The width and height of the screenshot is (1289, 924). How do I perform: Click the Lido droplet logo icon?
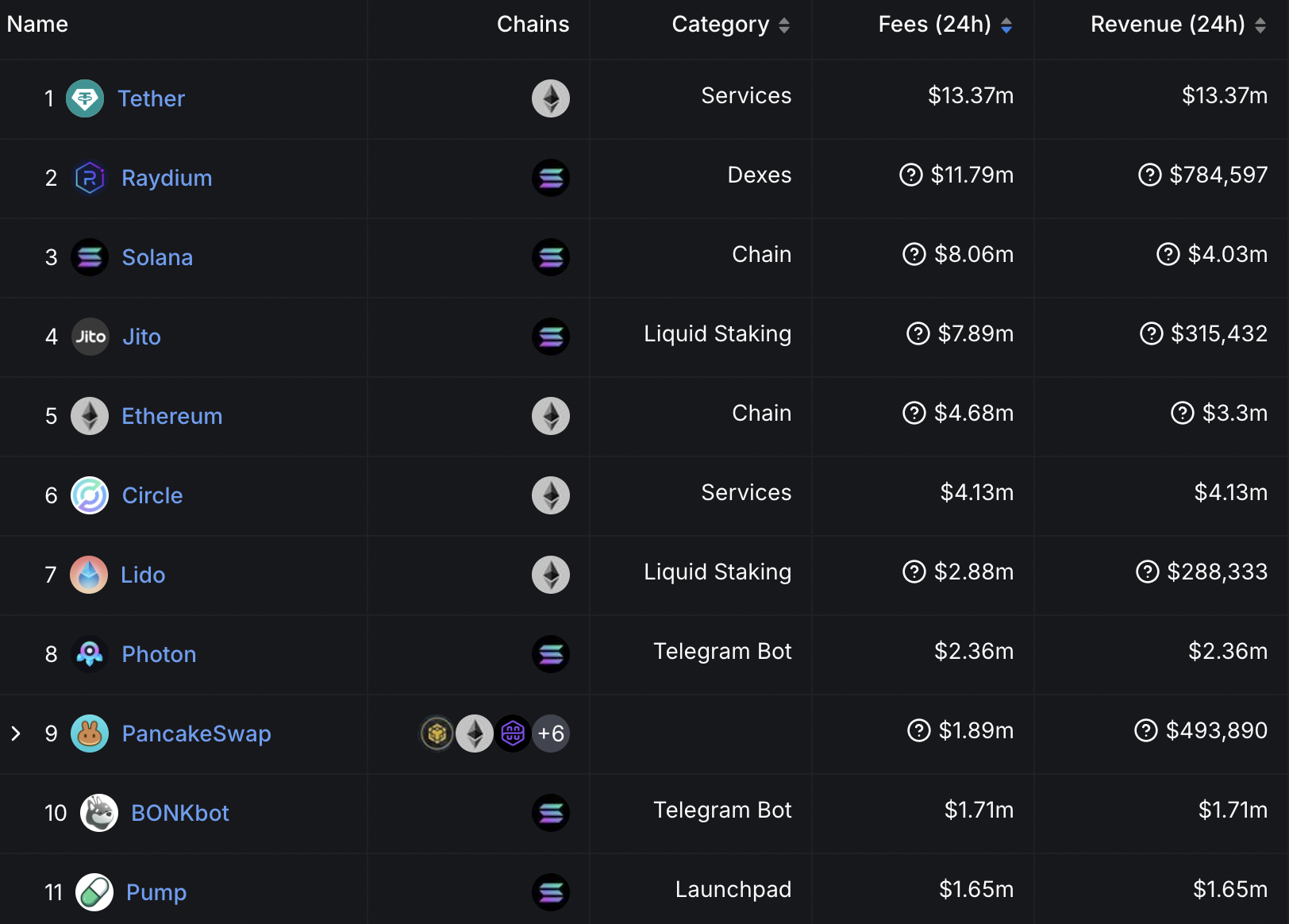pos(89,575)
